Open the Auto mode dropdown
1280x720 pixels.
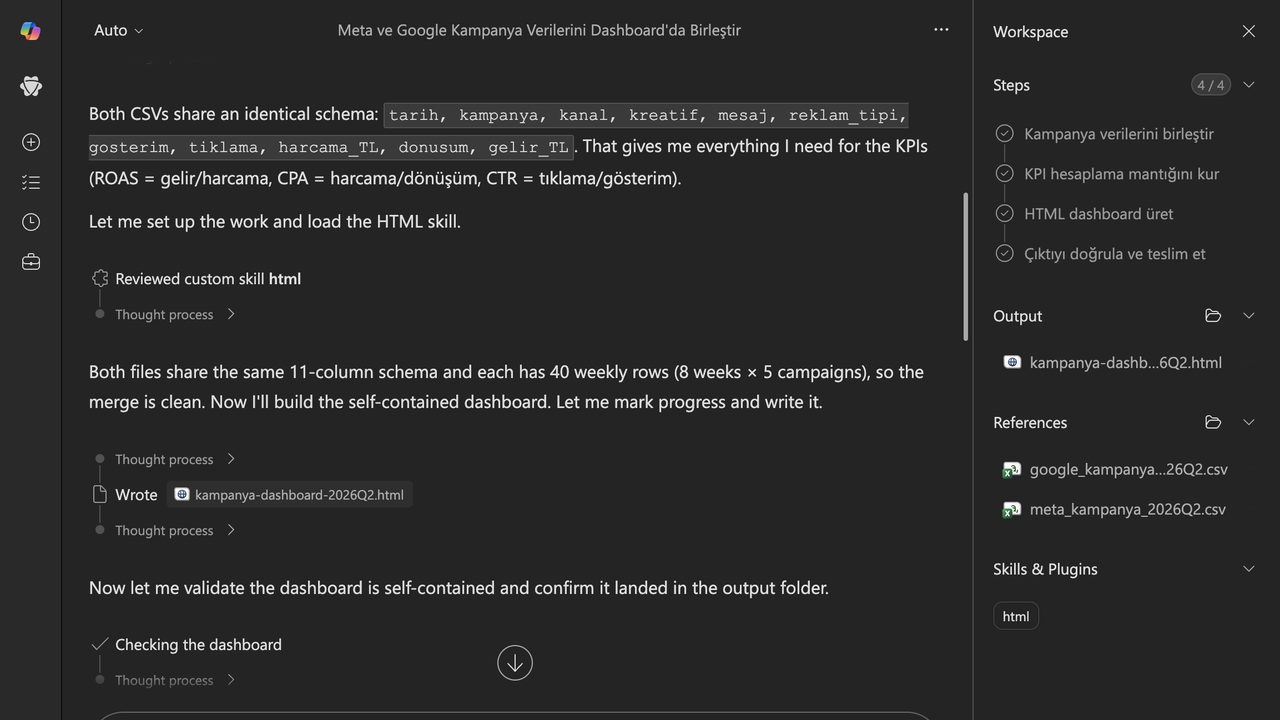click(118, 31)
